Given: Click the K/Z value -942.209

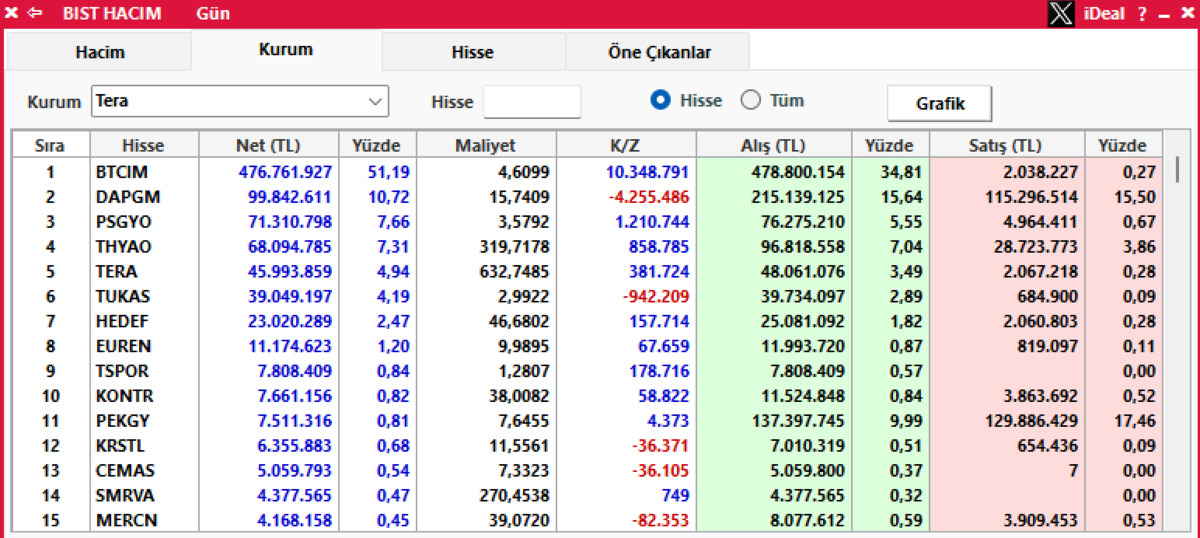Looking at the screenshot, I should 656,296.
